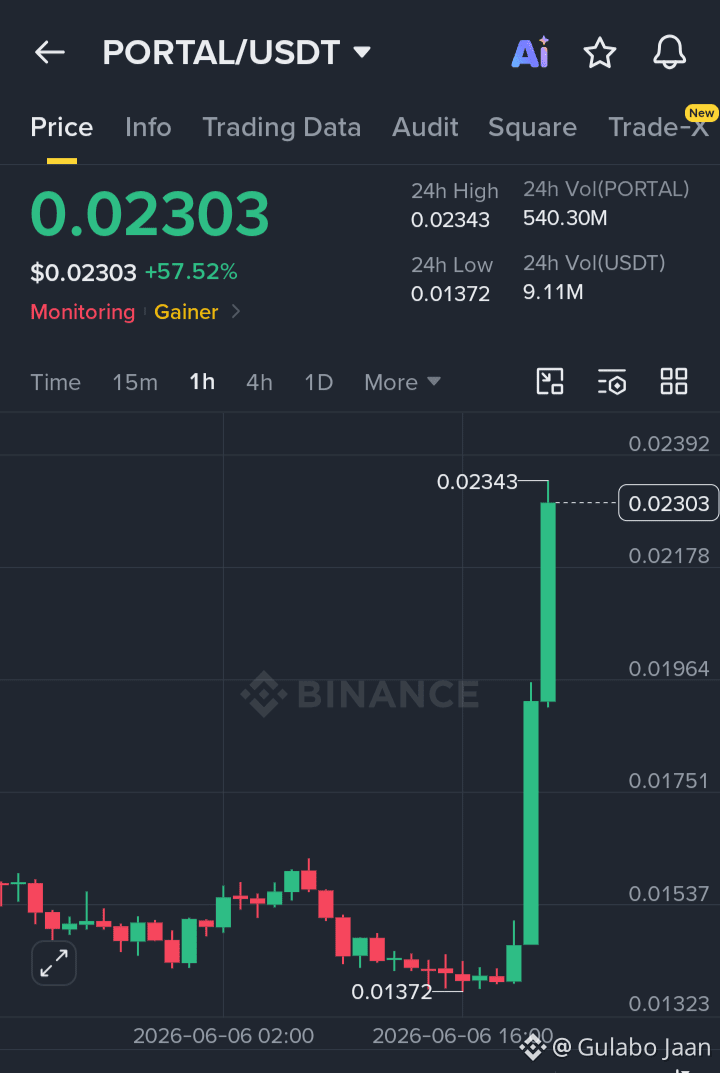Tap the current price label 0.02303 on axis

click(669, 503)
